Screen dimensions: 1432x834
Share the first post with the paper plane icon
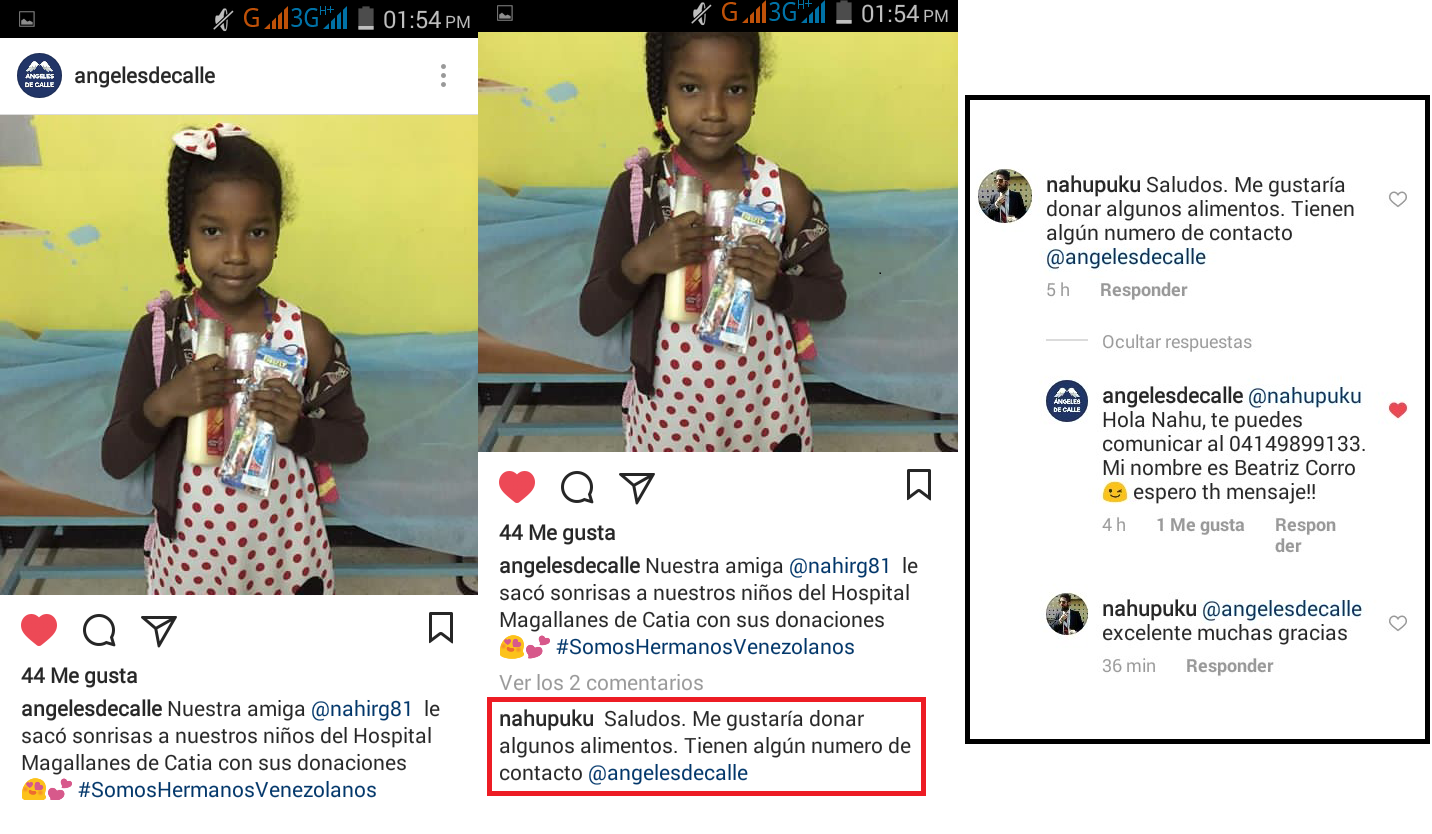tap(159, 629)
